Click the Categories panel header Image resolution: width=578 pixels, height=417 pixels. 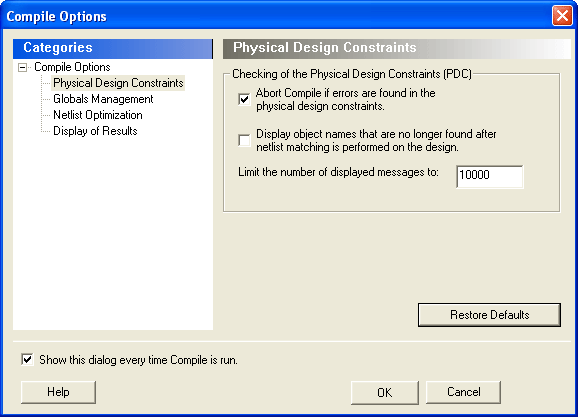coord(113,49)
